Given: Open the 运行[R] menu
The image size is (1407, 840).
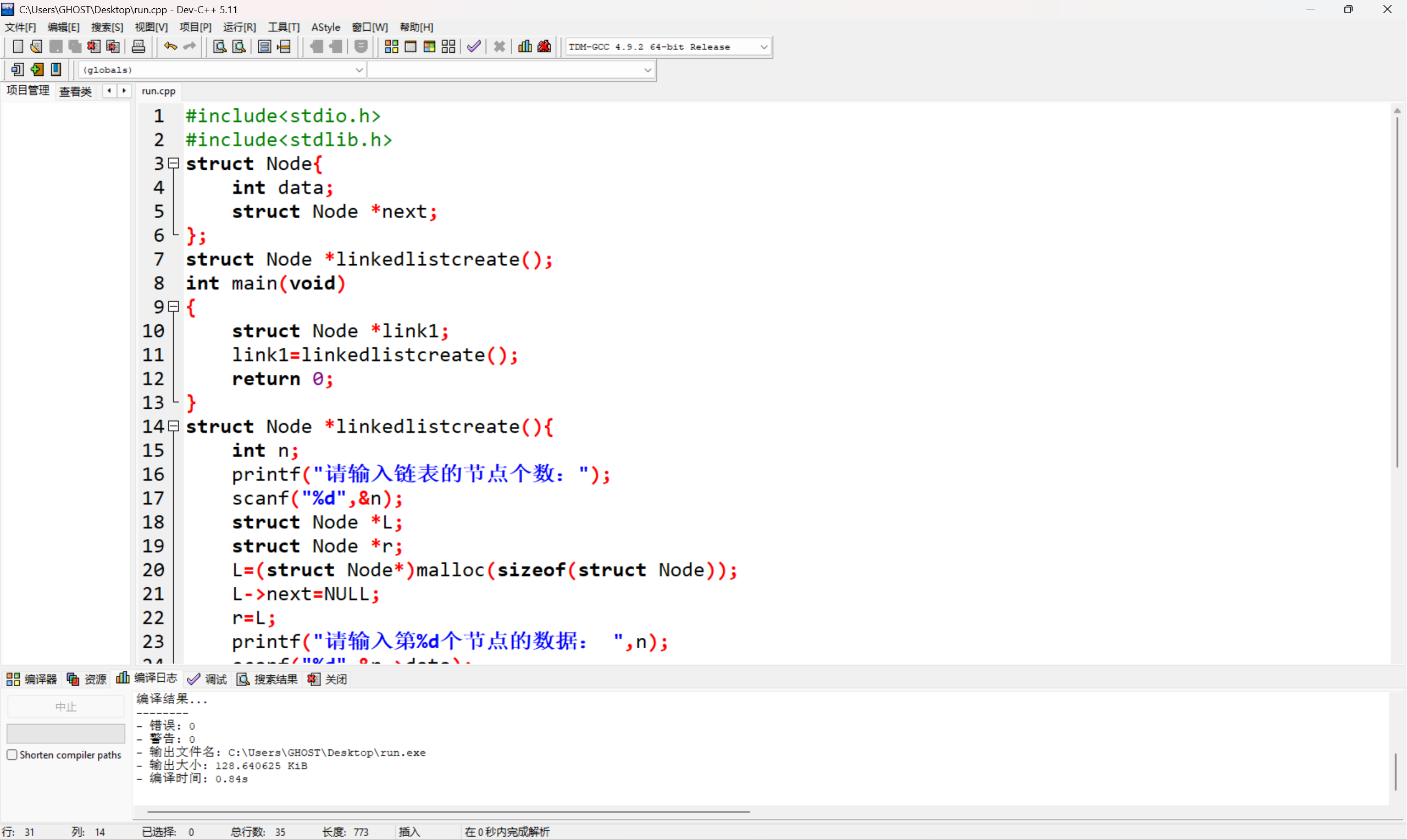Looking at the screenshot, I should point(239,27).
